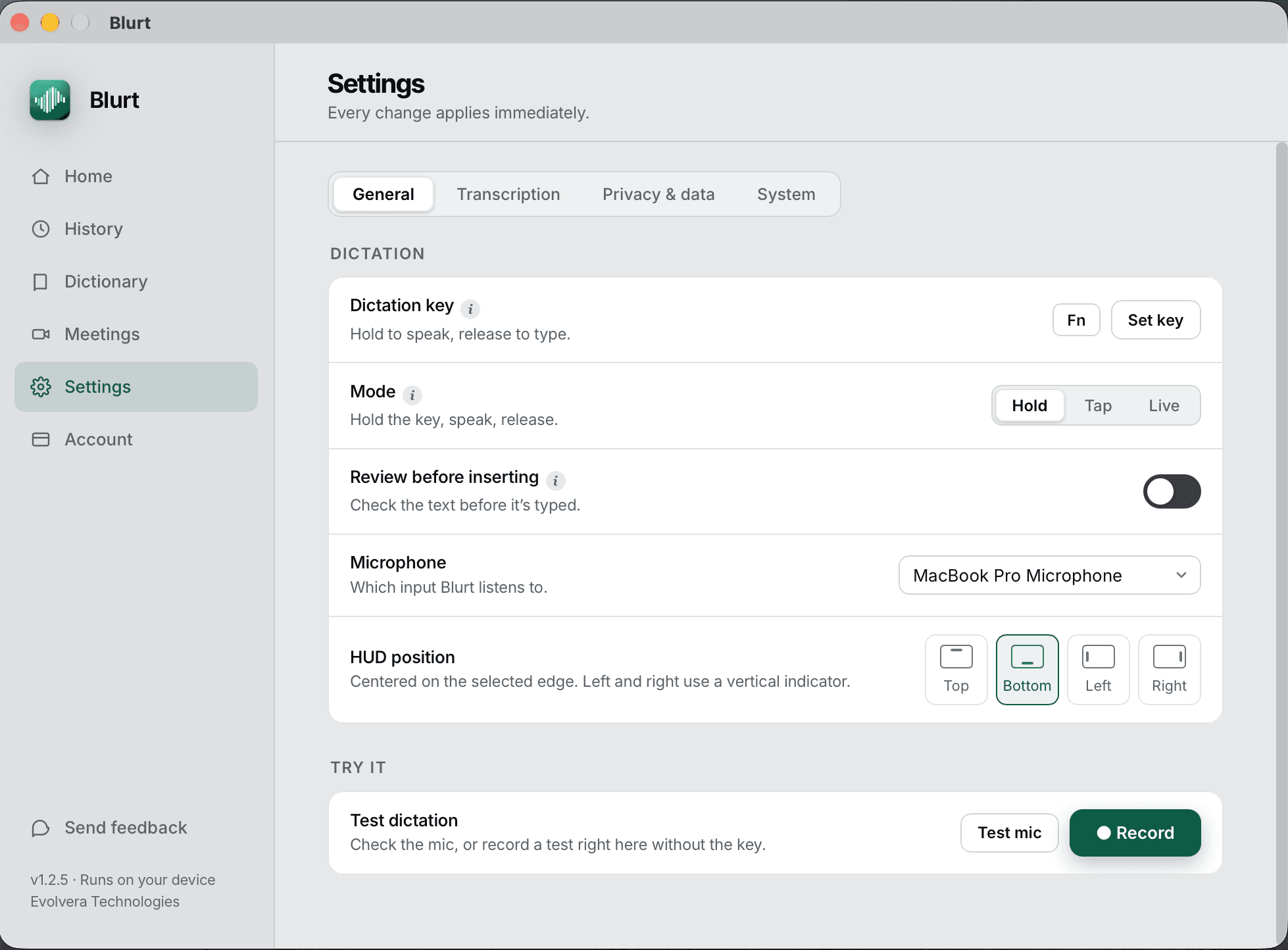
Task: Start a test with the Record button
Action: click(1135, 832)
